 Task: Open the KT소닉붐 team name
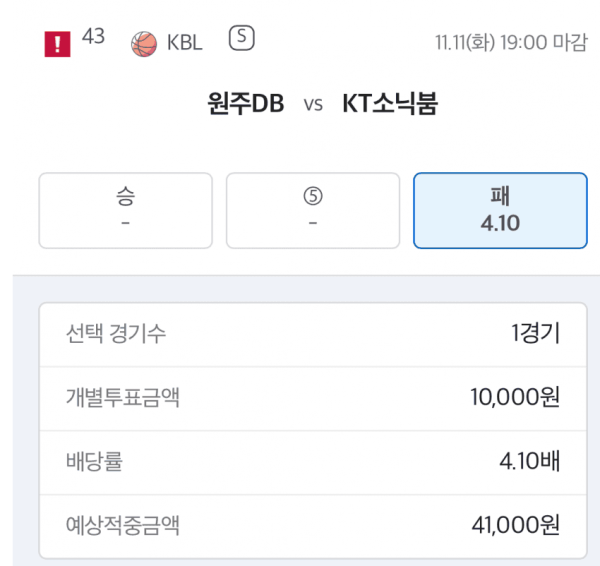coord(390,104)
